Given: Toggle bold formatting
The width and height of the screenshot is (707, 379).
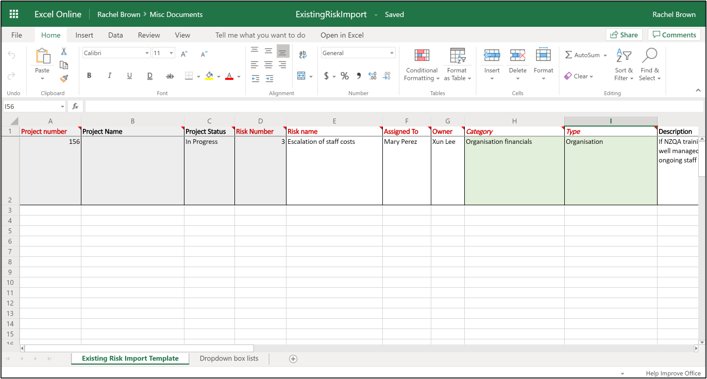Looking at the screenshot, I should click(89, 76).
